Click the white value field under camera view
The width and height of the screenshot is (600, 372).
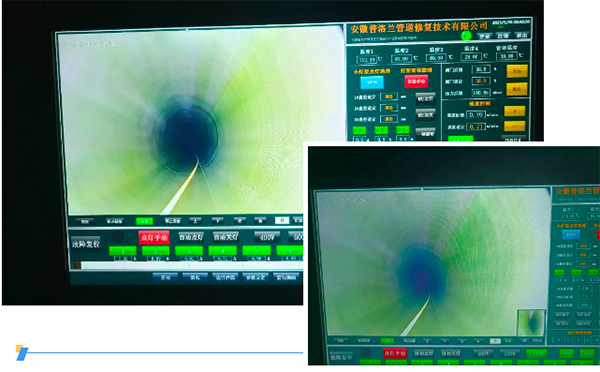(282, 220)
